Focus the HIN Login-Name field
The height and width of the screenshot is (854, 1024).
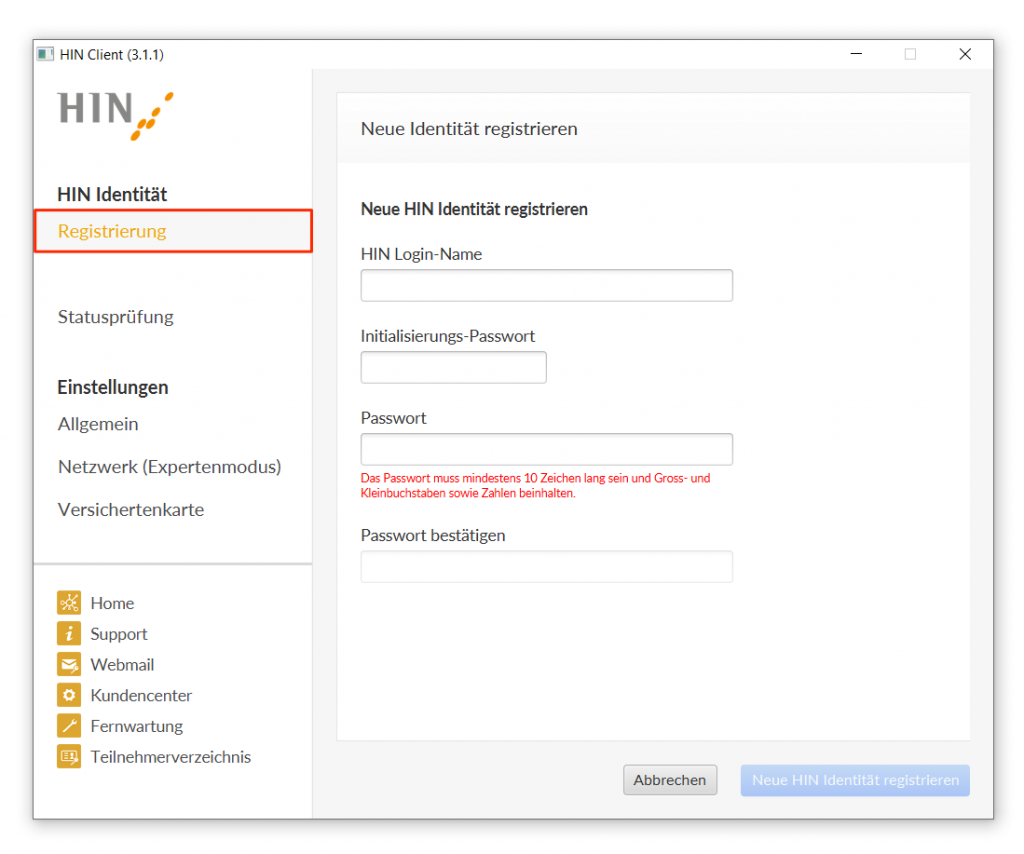[547, 285]
